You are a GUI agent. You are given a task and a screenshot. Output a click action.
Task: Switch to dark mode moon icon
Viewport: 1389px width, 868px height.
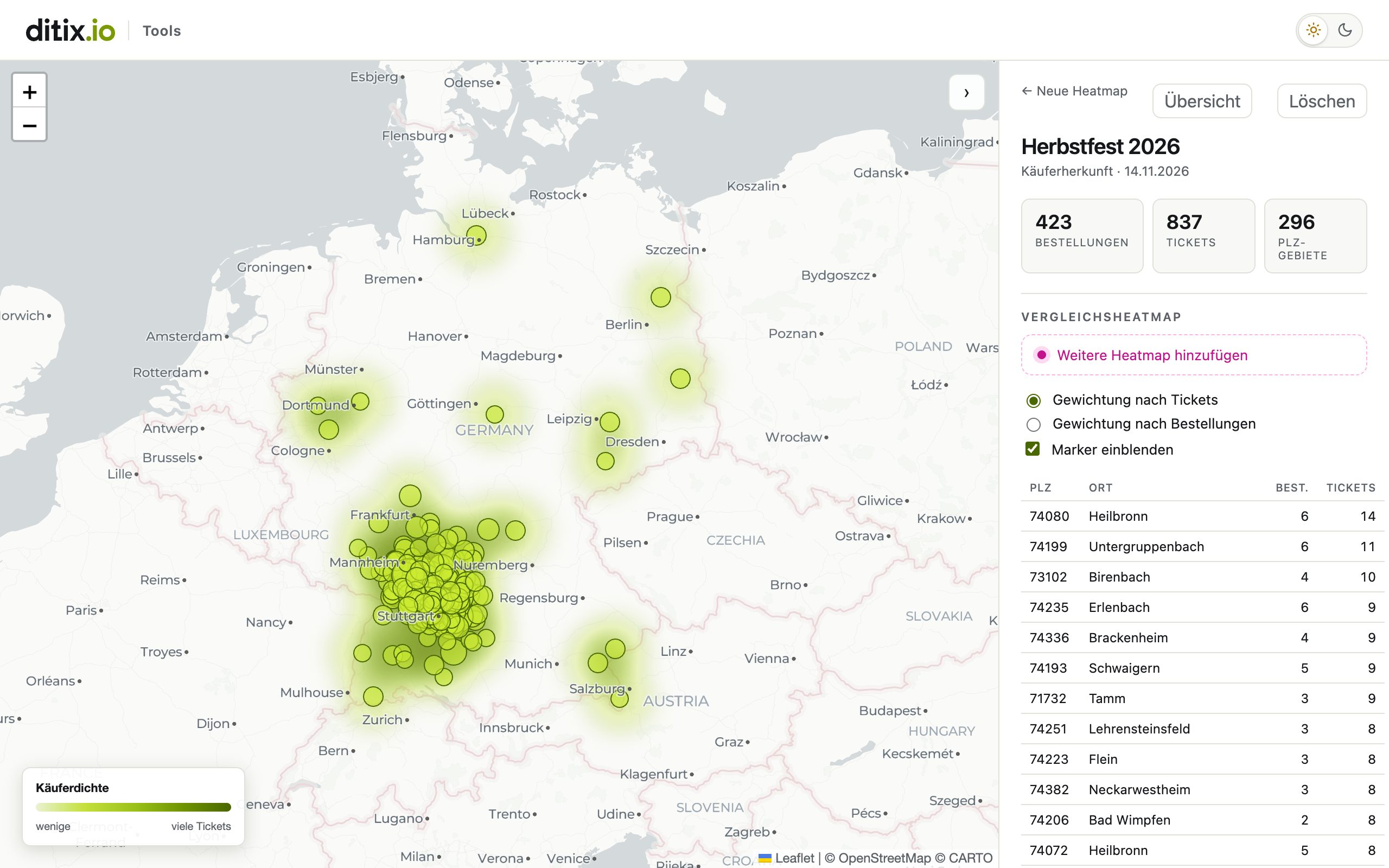[1345, 30]
